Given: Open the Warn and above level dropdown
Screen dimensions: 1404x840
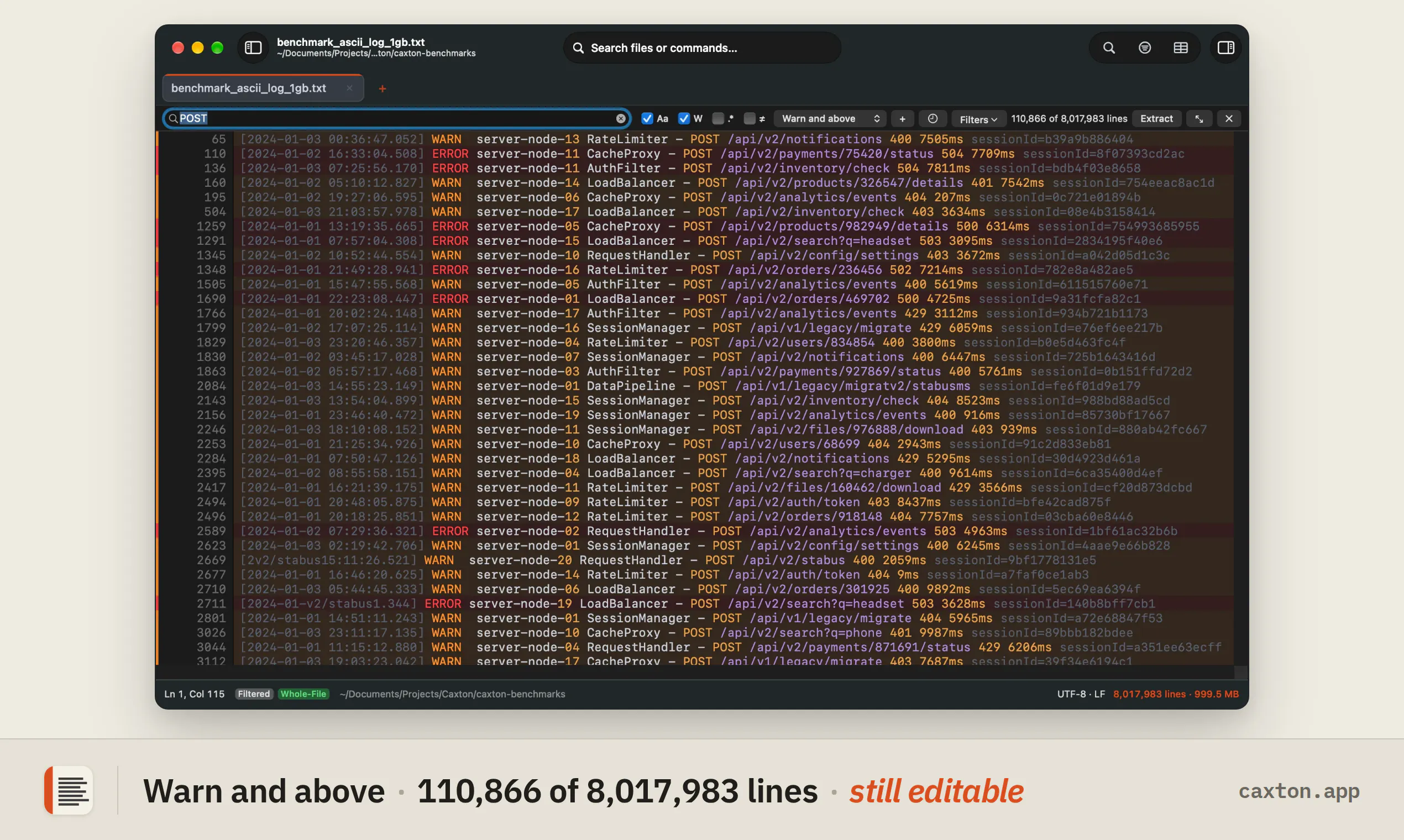Looking at the screenshot, I should [829, 119].
